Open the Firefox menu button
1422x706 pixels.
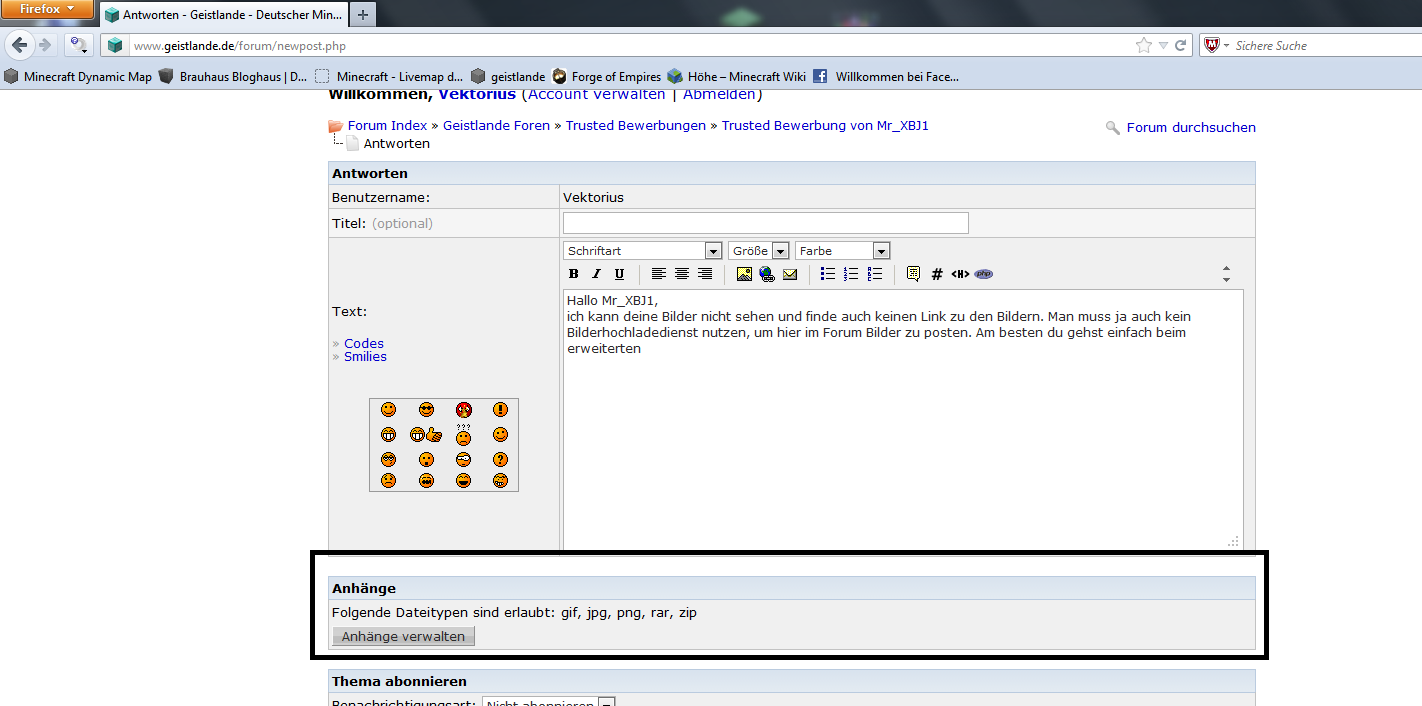(x=47, y=10)
